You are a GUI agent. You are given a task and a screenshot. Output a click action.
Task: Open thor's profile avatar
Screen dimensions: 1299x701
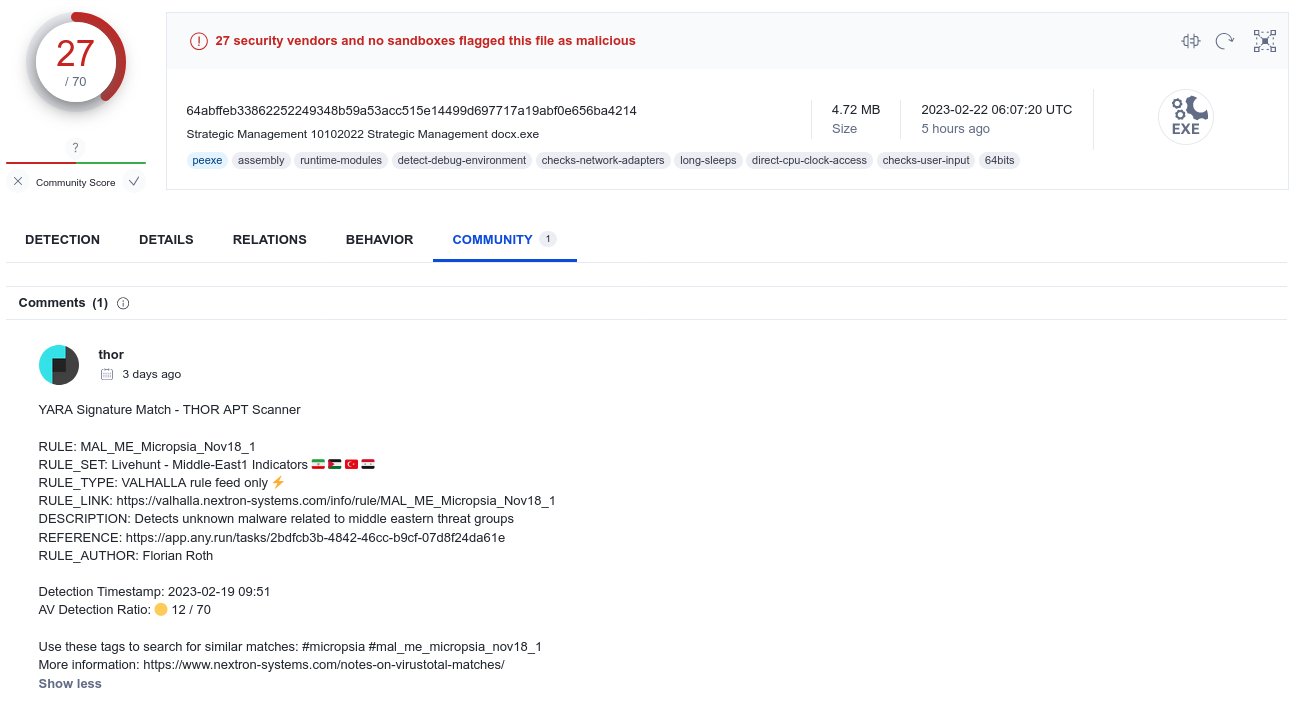[x=58, y=365]
